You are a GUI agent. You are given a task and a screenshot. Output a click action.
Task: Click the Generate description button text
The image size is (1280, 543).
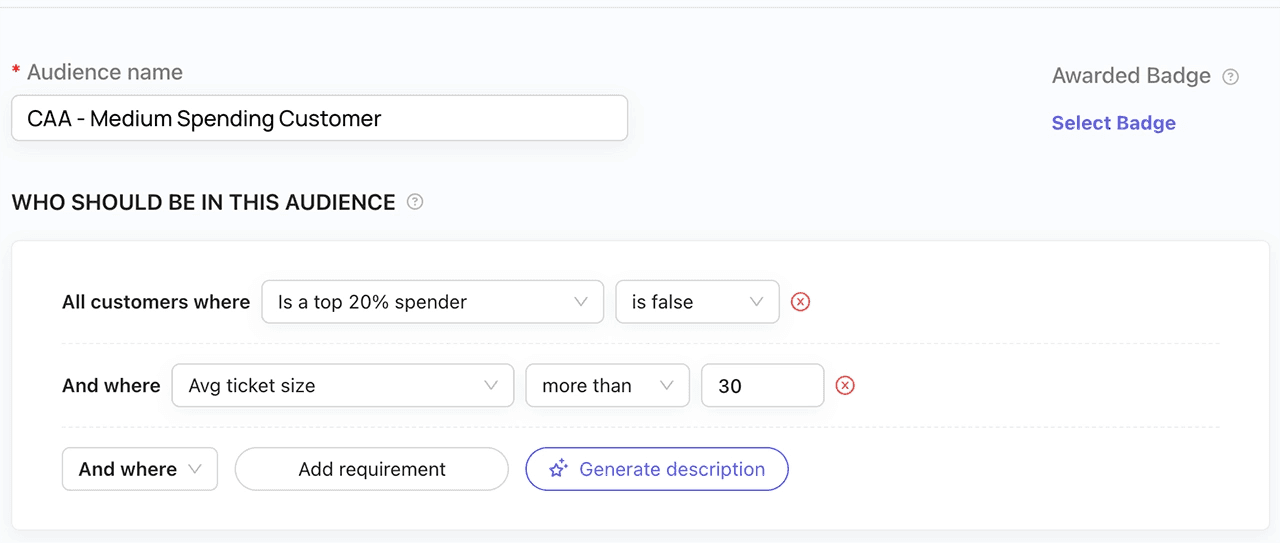(x=672, y=469)
